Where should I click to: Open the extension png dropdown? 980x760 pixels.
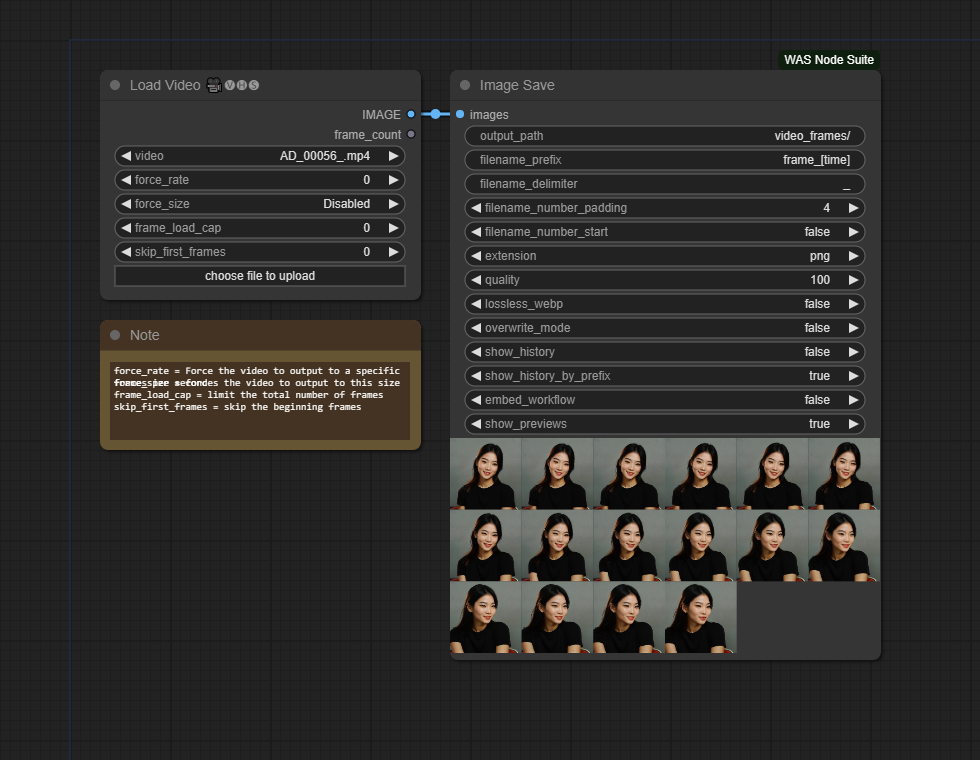pyautogui.click(x=665, y=256)
